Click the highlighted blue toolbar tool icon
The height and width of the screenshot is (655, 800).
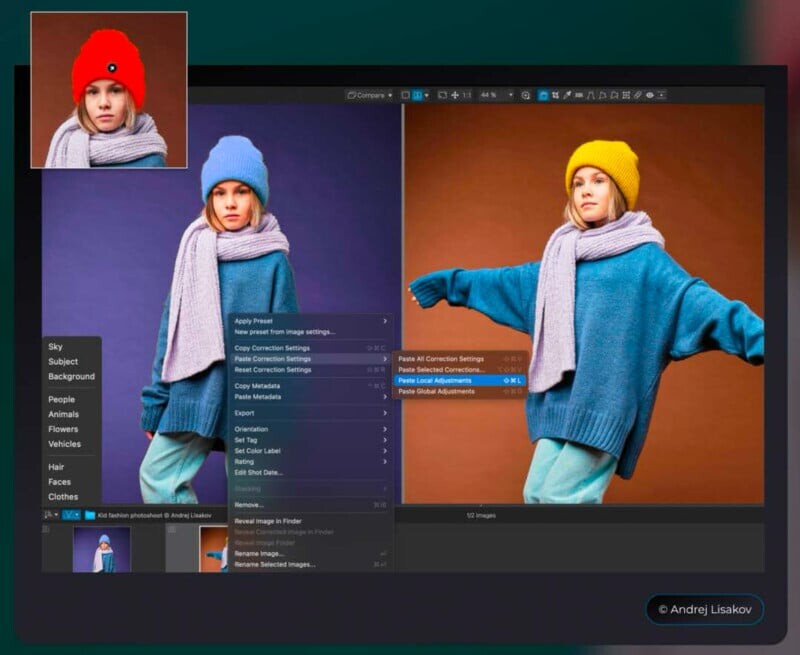(543, 95)
